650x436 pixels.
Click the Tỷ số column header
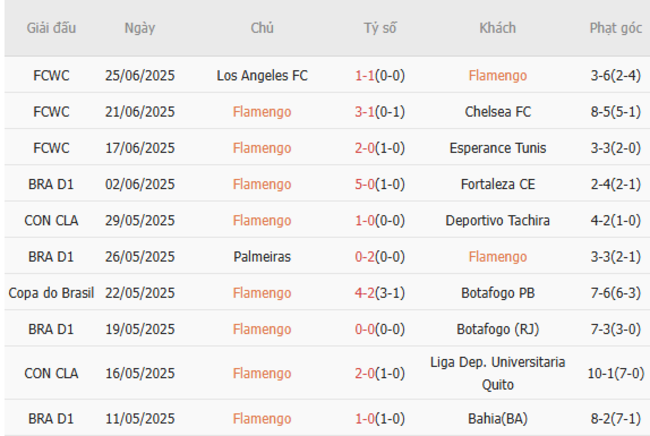coord(380,28)
